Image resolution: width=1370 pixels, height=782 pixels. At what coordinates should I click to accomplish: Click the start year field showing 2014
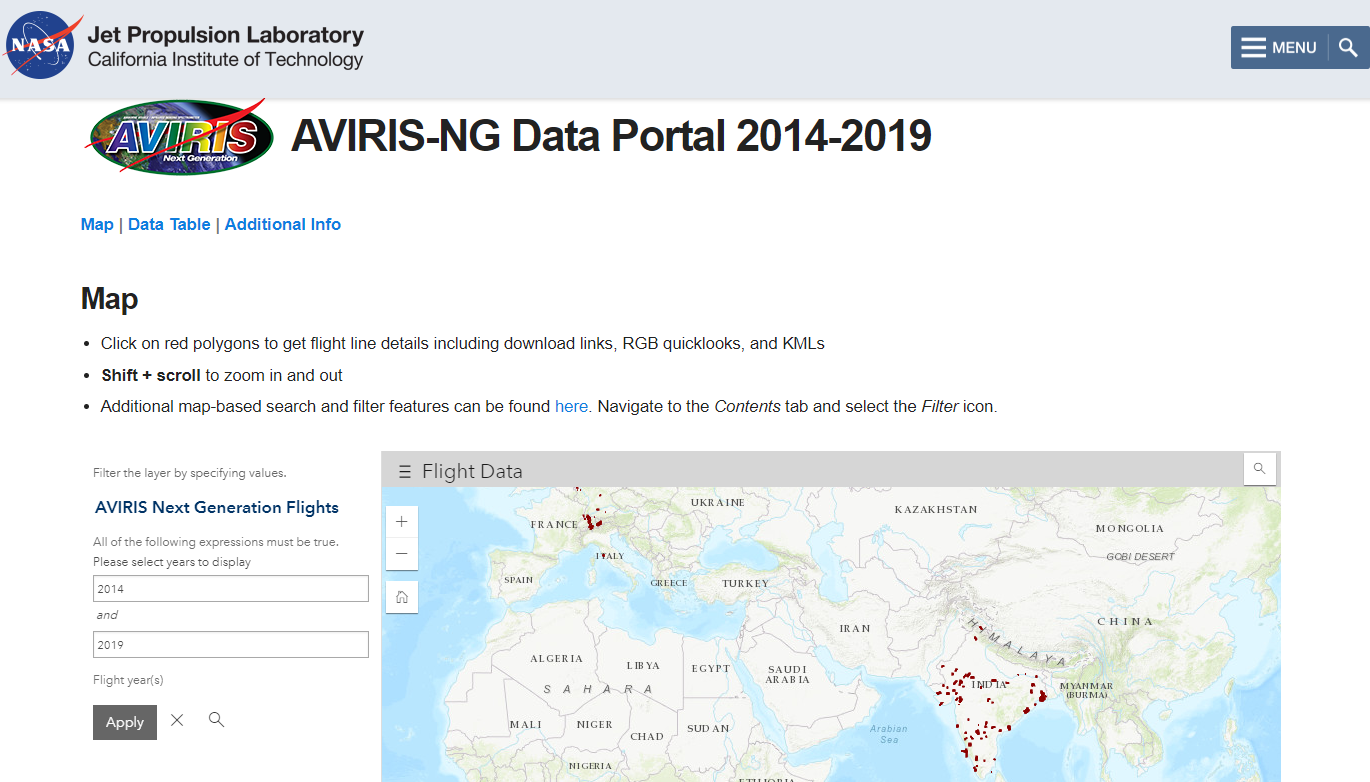pos(231,589)
